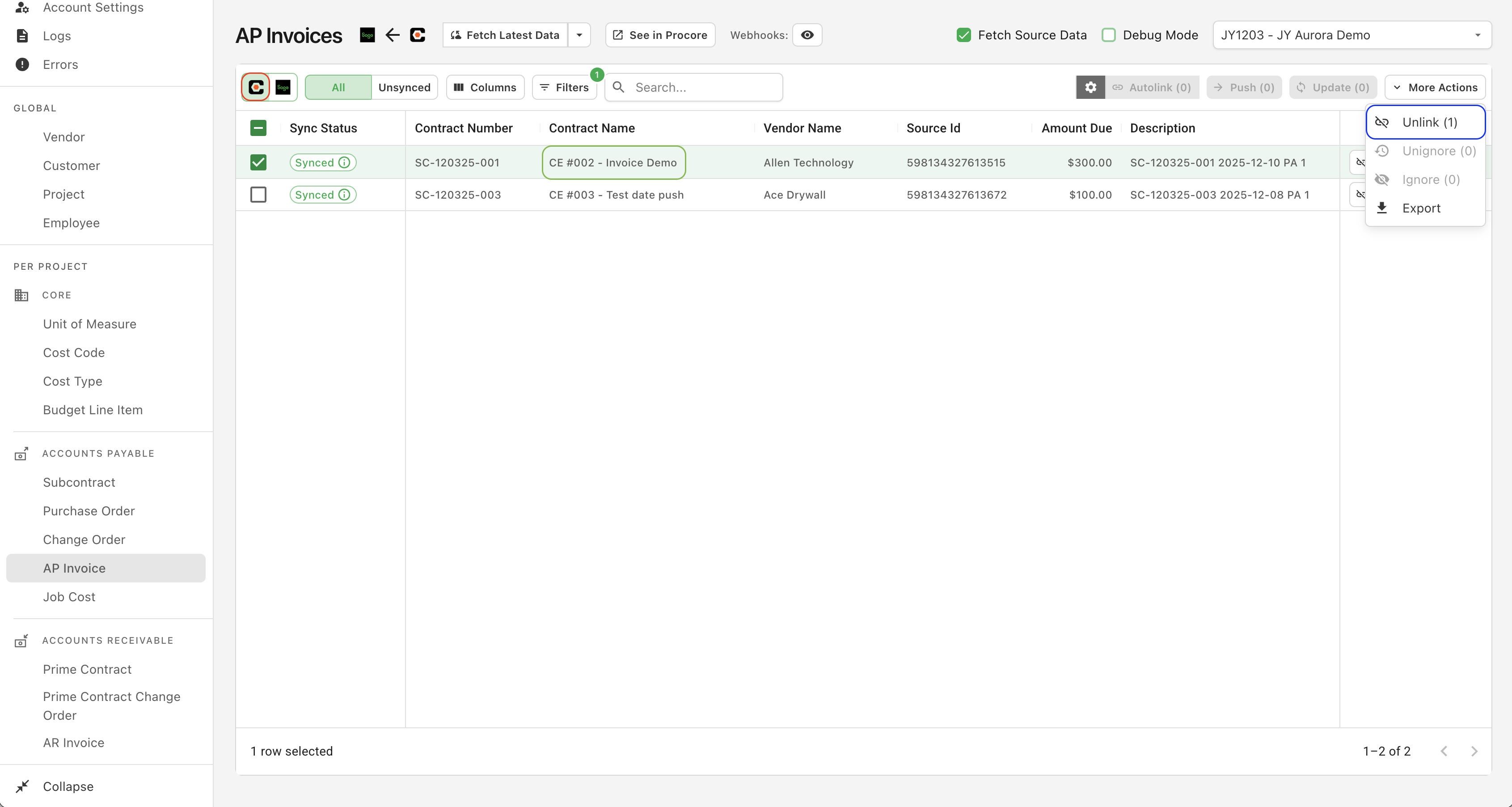Click info icon on second Synced badge

345,195
